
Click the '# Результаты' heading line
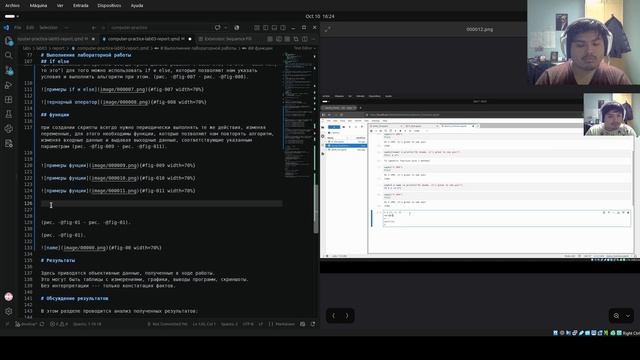click(x=58, y=260)
